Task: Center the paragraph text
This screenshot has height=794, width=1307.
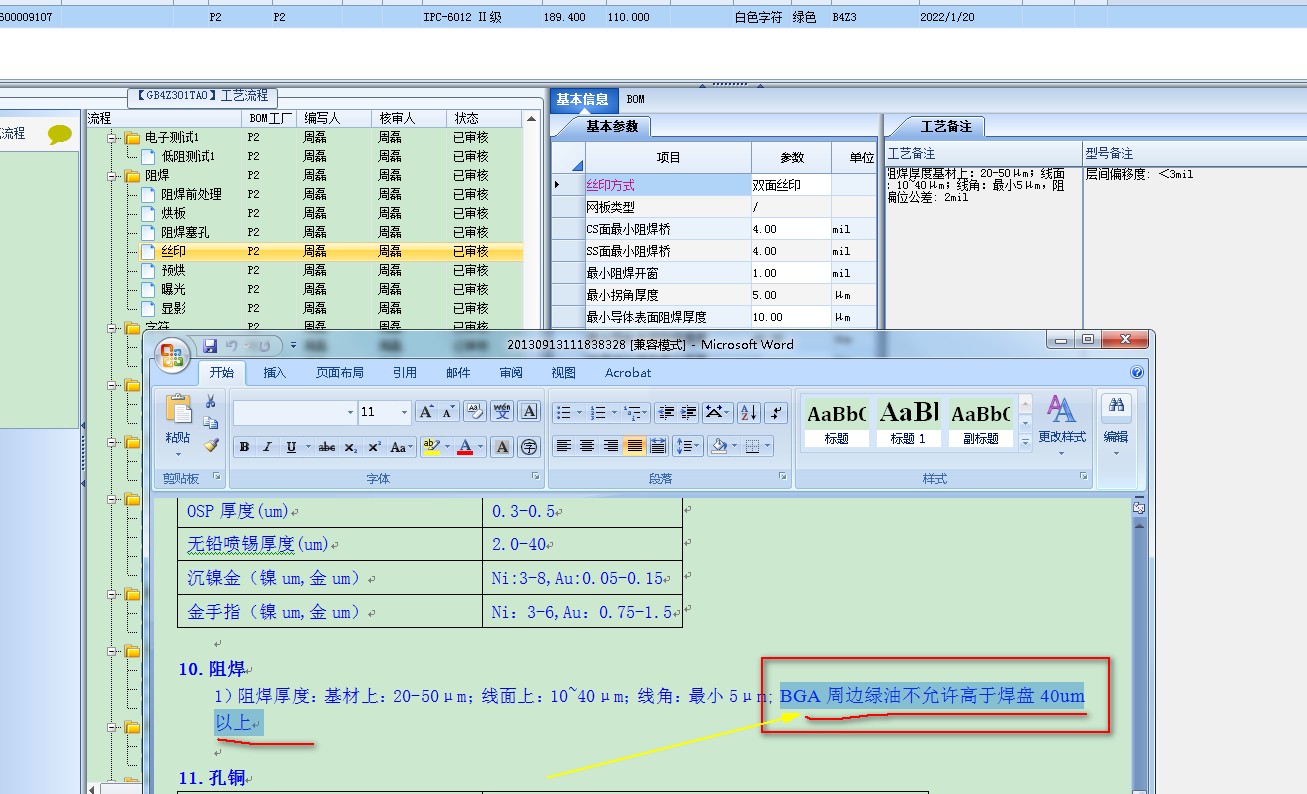Action: pos(587,446)
